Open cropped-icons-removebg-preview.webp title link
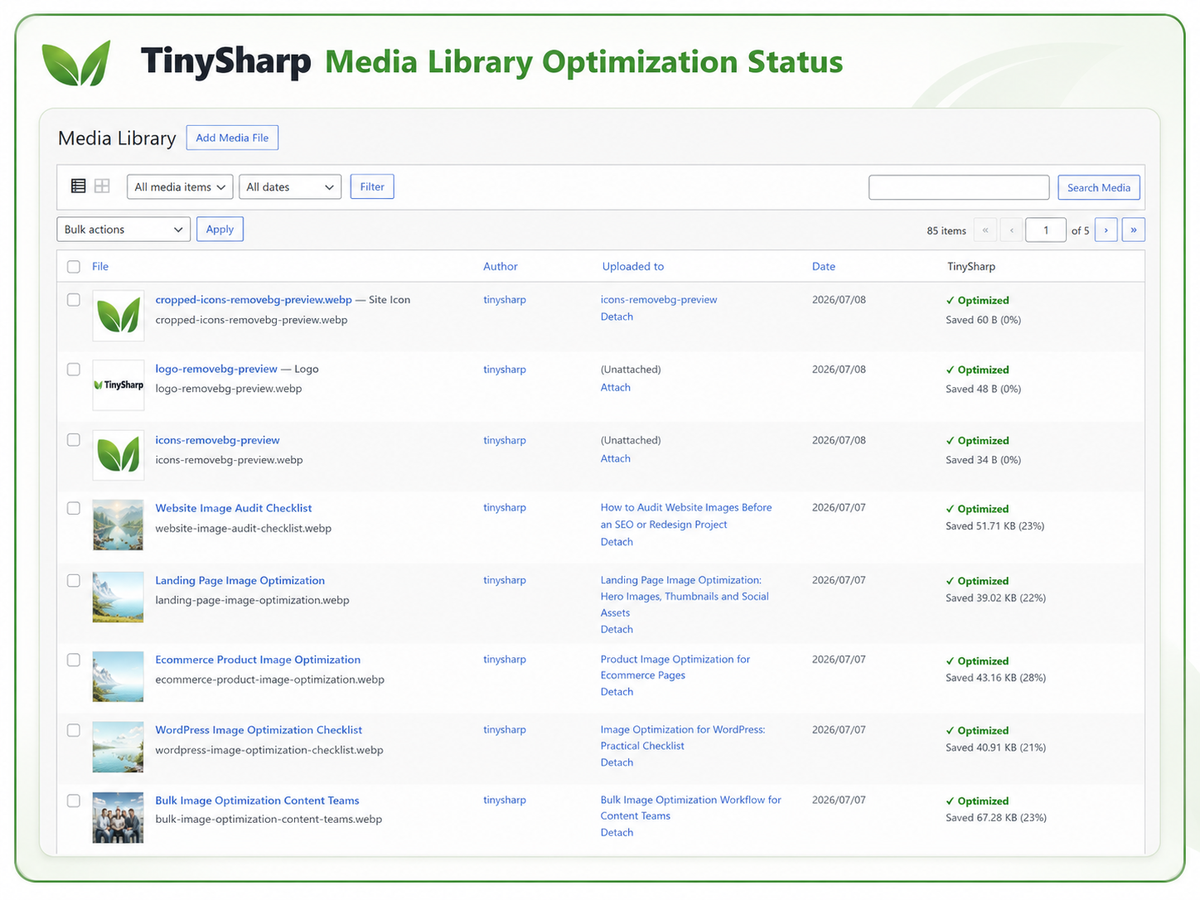This screenshot has width=1200, height=900. pyautogui.click(x=253, y=300)
